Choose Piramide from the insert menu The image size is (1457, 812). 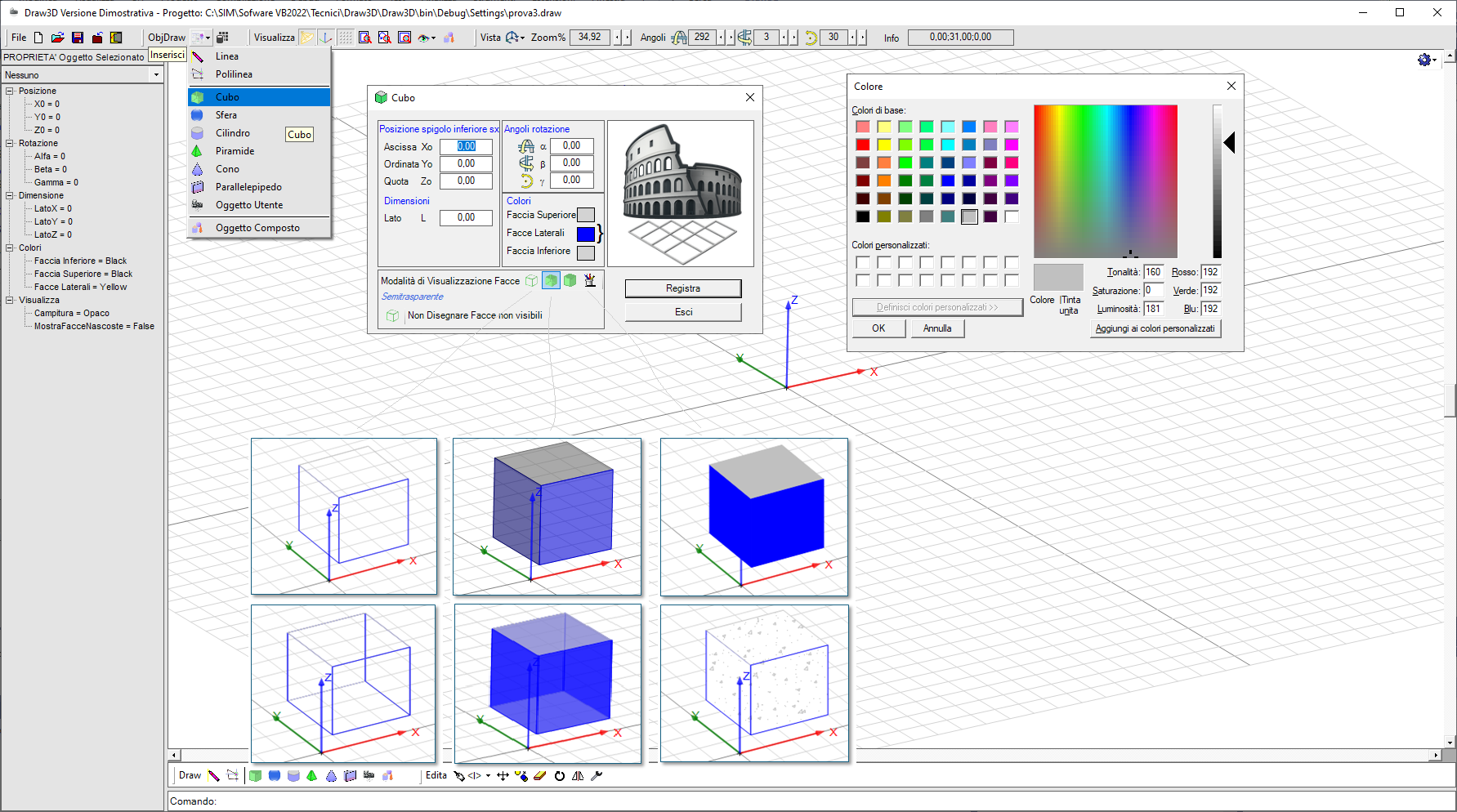pyautogui.click(x=259, y=151)
